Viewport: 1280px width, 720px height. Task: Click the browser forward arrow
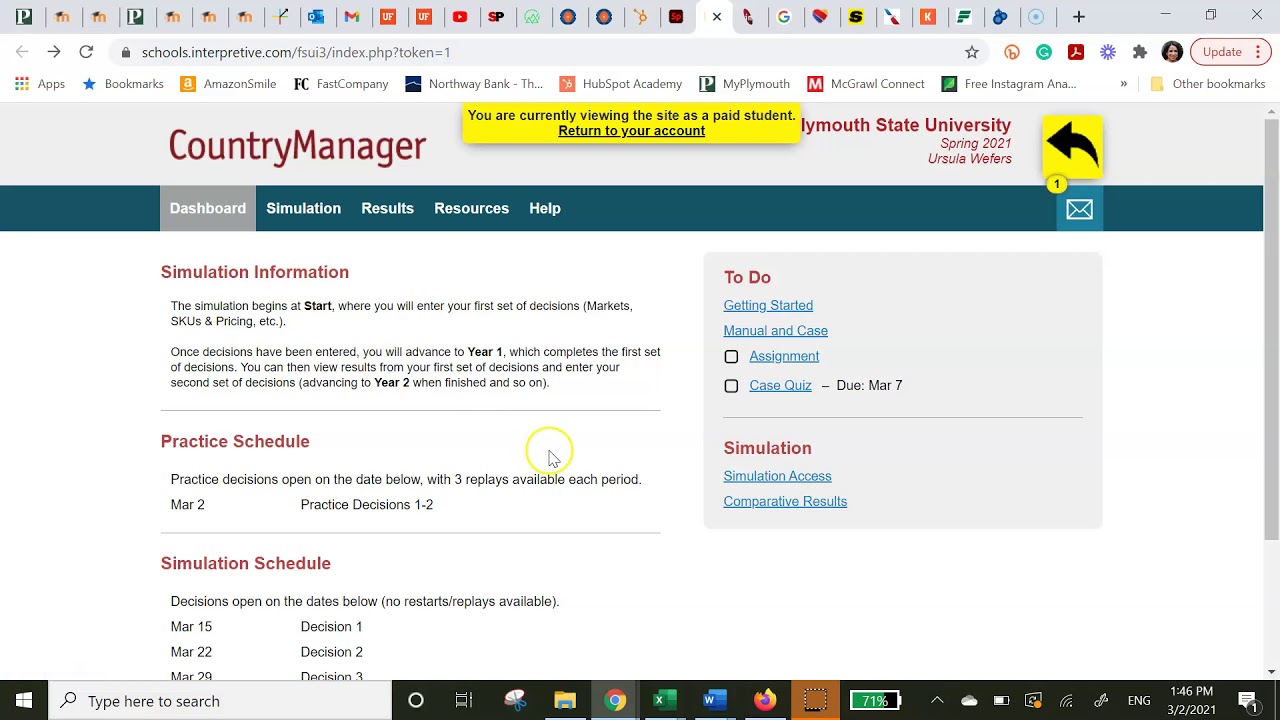(x=54, y=52)
